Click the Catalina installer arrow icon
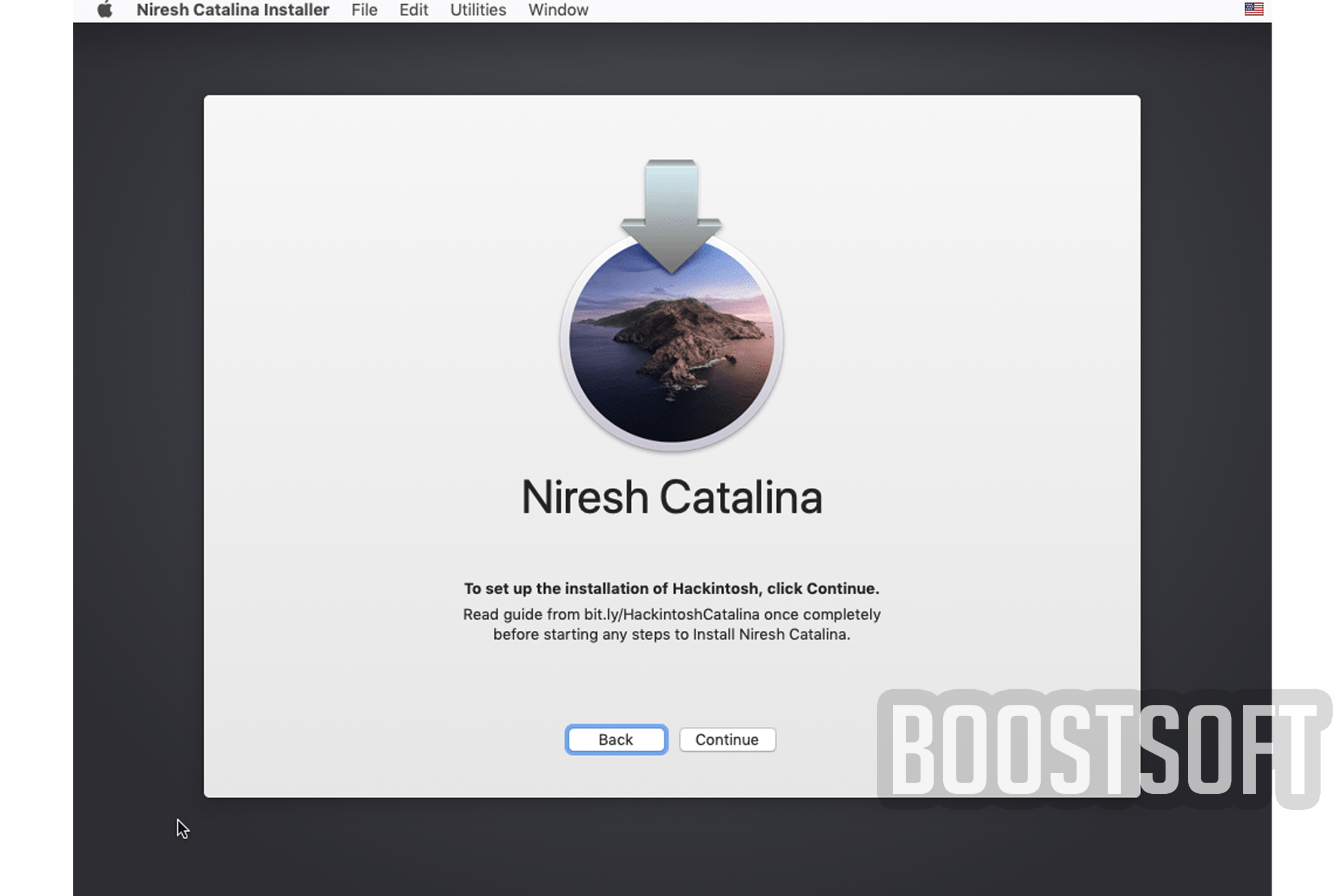The image size is (1344, 896). (671, 305)
